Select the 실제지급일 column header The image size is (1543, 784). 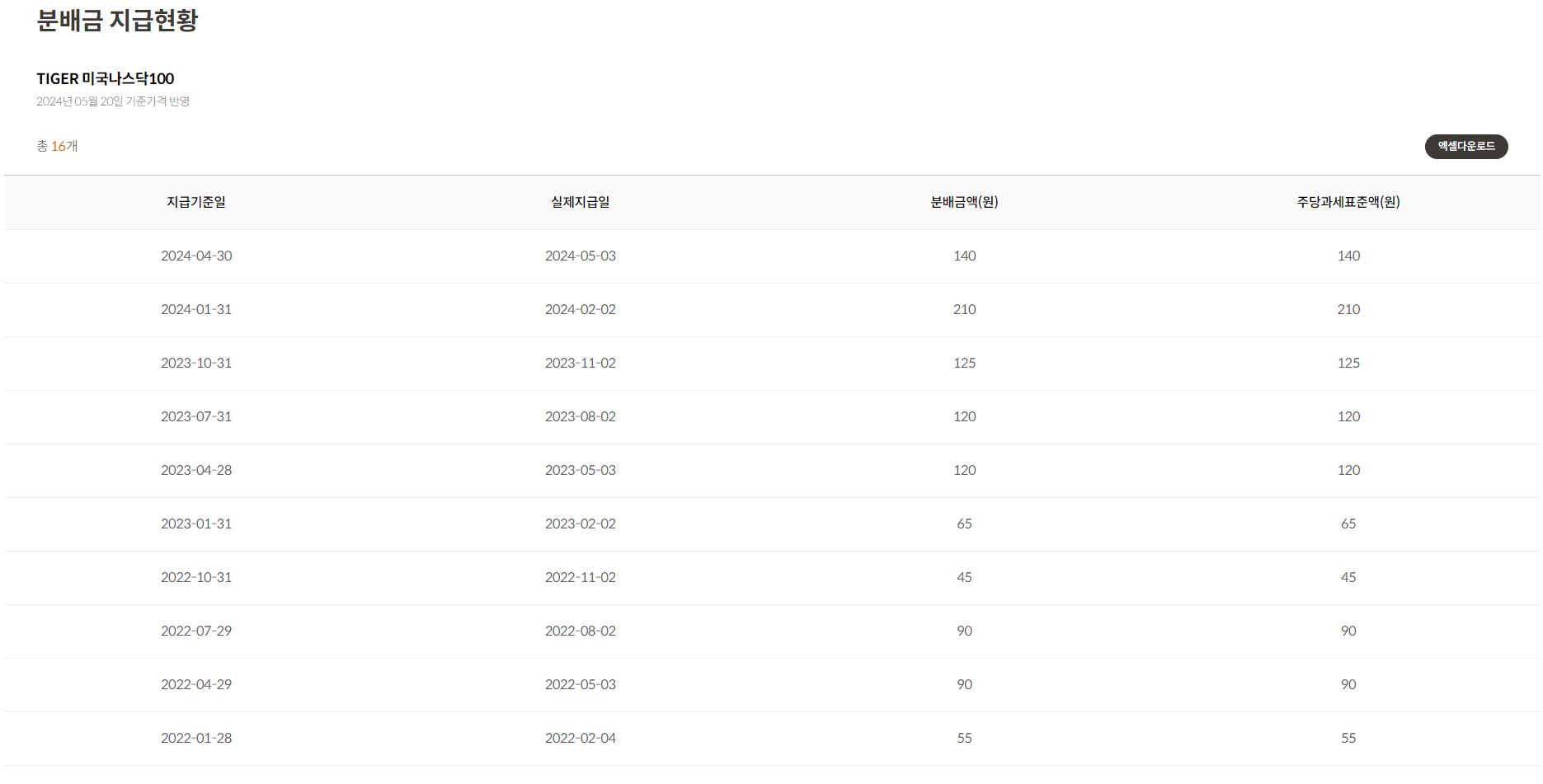tap(581, 202)
